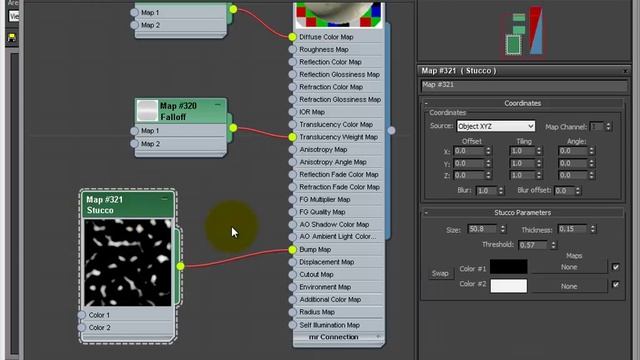640x360 pixels.
Task: Click the Falloff Map #320 Map 1 socket
Action: 134,131
